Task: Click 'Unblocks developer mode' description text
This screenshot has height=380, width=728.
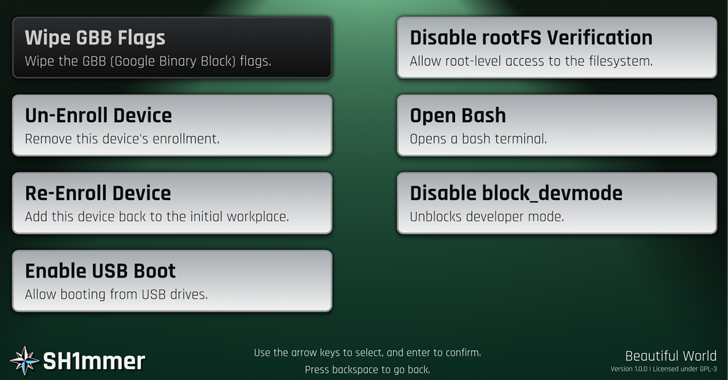Action: [487, 217]
